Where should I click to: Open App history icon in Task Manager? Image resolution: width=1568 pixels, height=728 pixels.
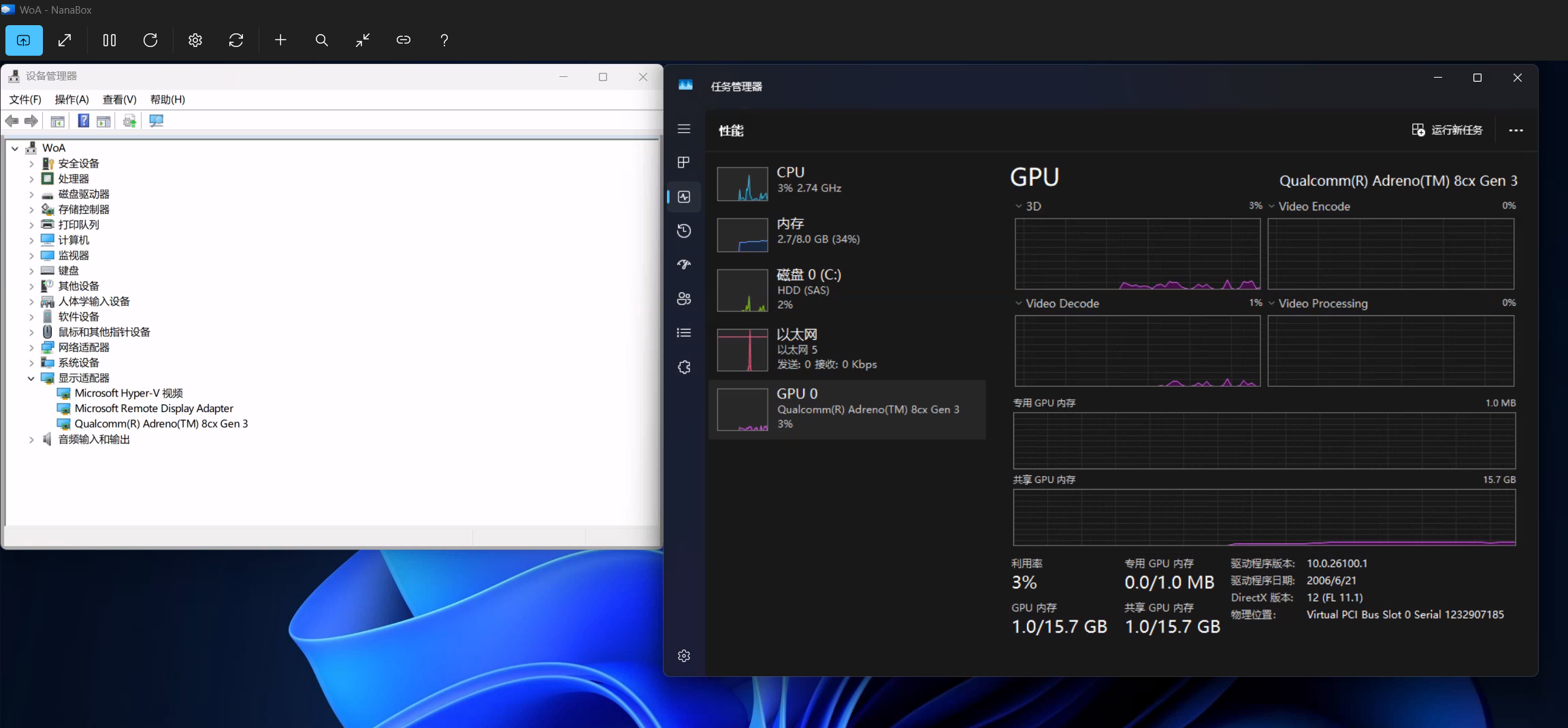(684, 231)
